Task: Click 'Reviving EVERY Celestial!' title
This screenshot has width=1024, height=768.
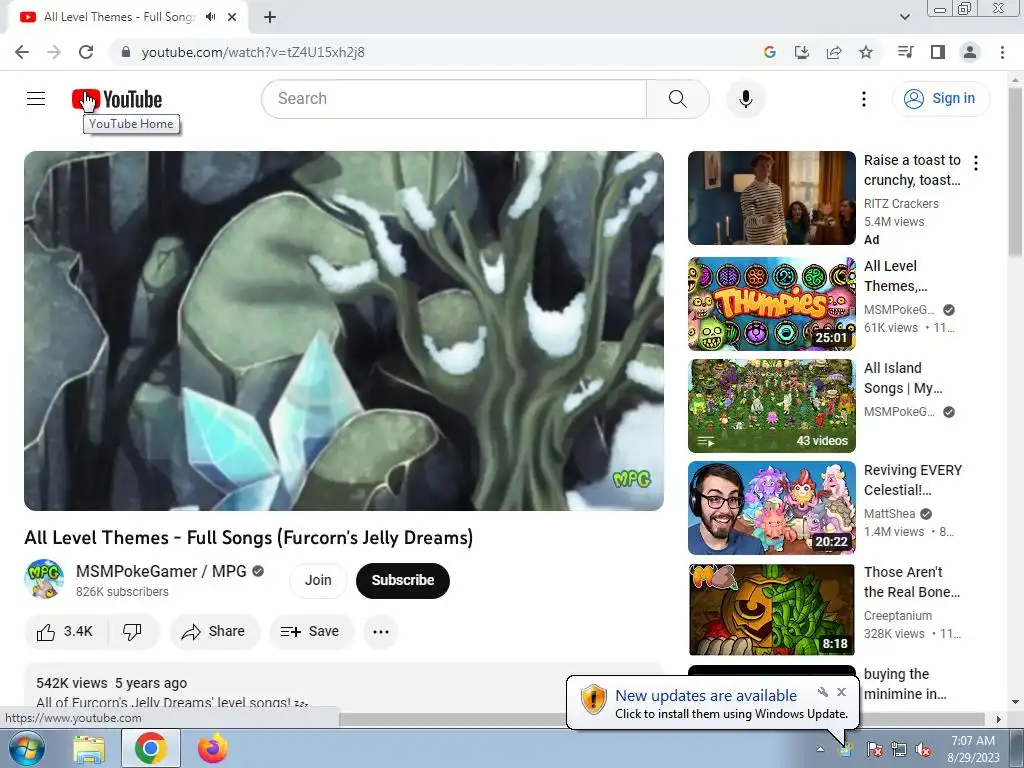Action: [x=913, y=480]
